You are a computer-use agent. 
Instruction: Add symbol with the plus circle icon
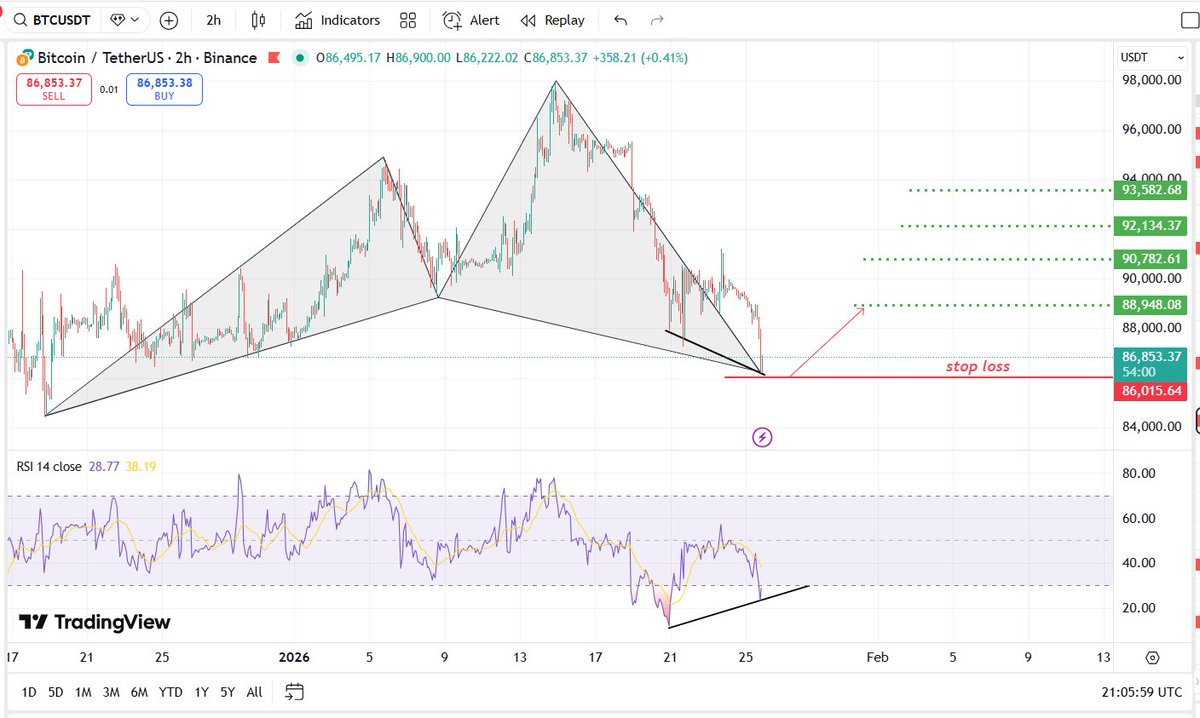[170, 20]
